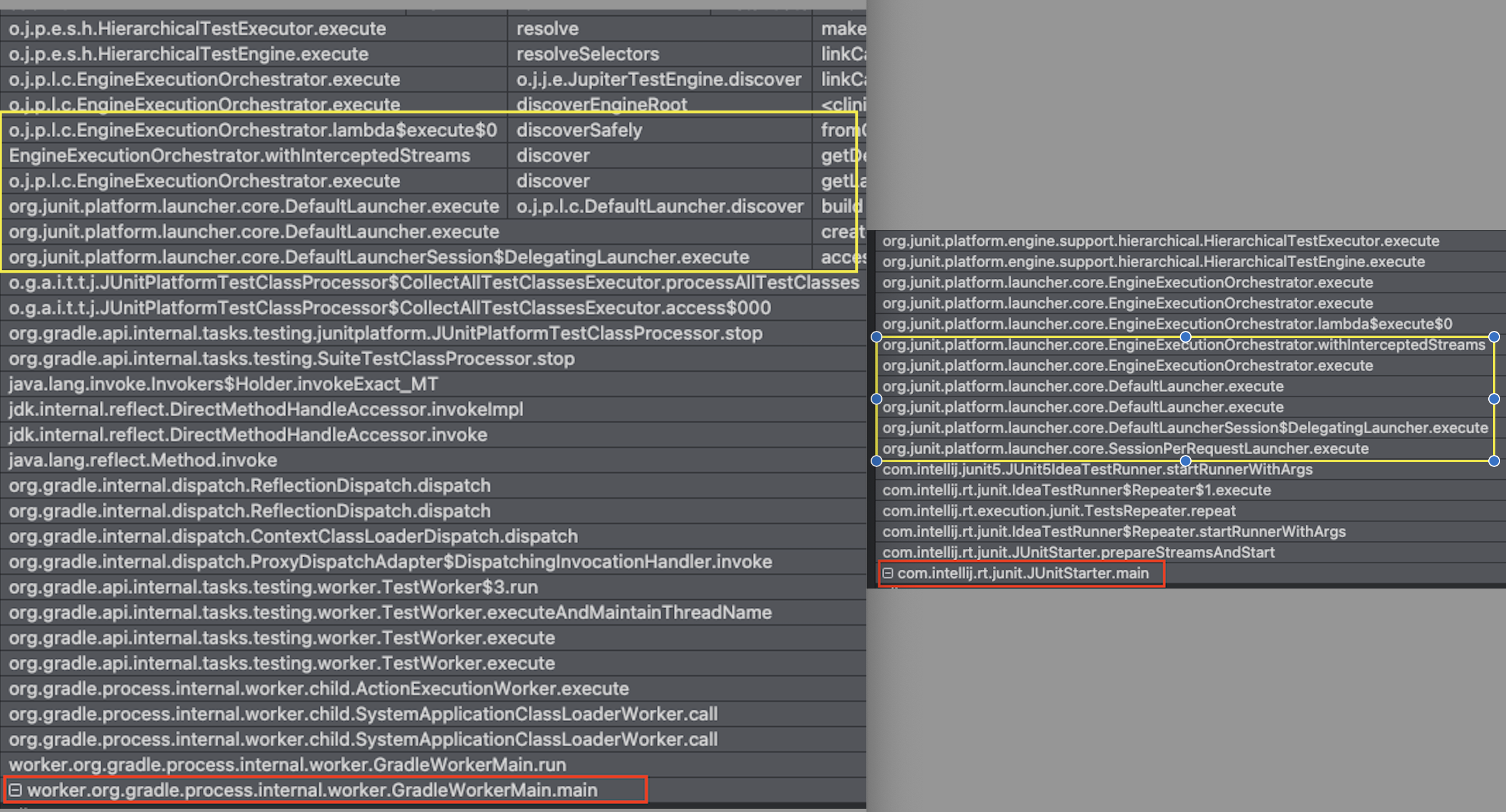Click the bottom-right corner selection handle

tap(1494, 461)
